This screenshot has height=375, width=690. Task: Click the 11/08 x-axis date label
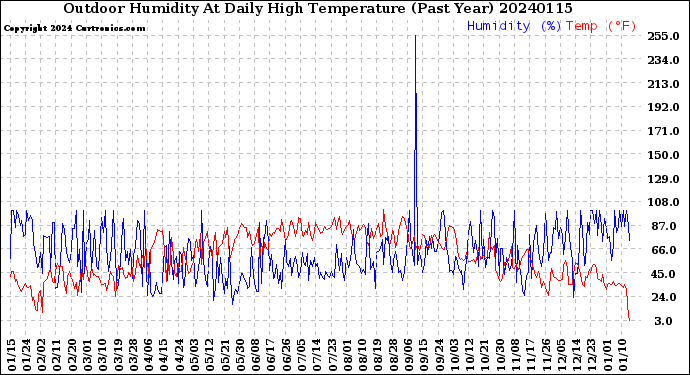click(516, 355)
